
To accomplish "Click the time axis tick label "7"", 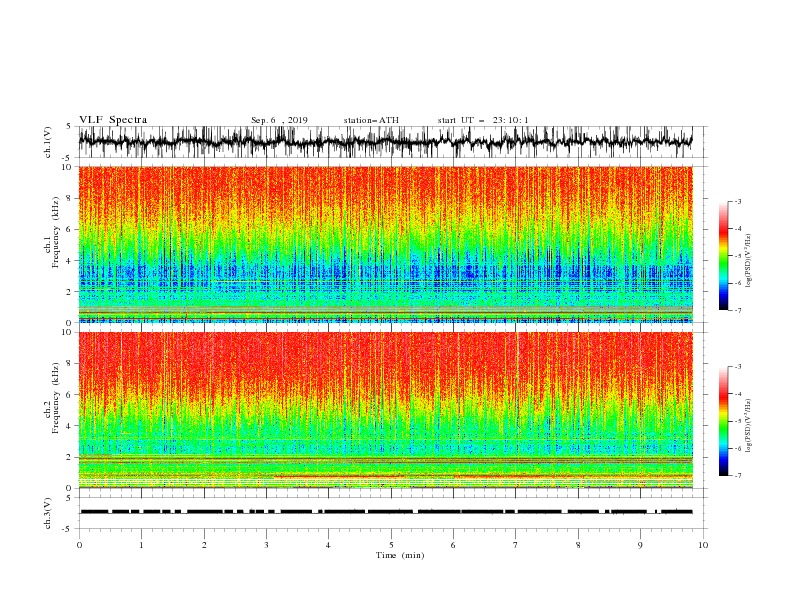I will tap(516, 545).
